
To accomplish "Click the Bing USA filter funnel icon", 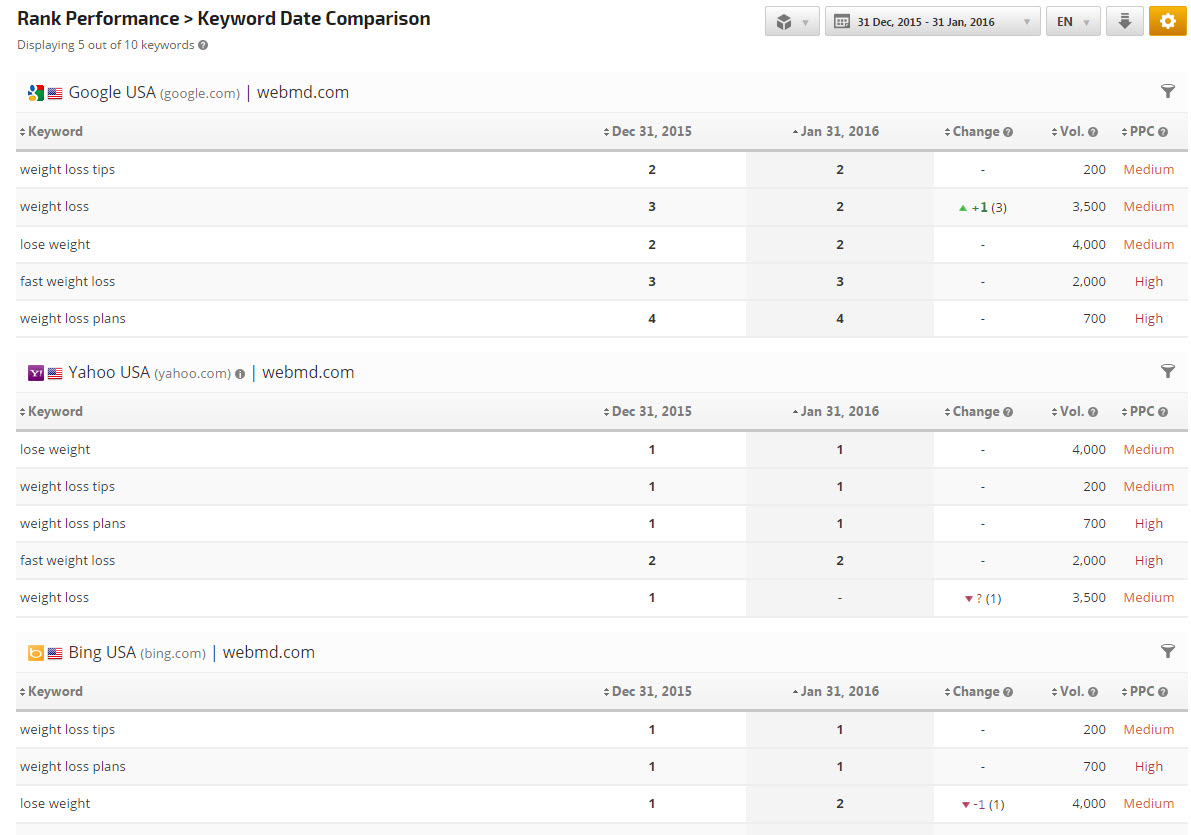I will coord(1167,652).
